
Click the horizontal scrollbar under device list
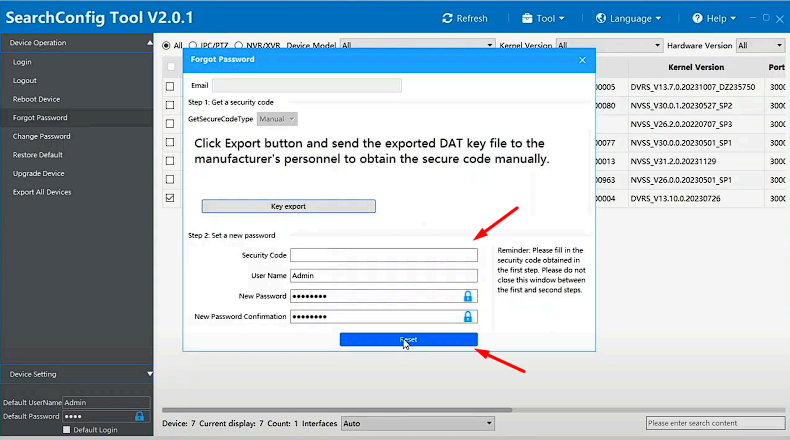[x=400, y=409]
